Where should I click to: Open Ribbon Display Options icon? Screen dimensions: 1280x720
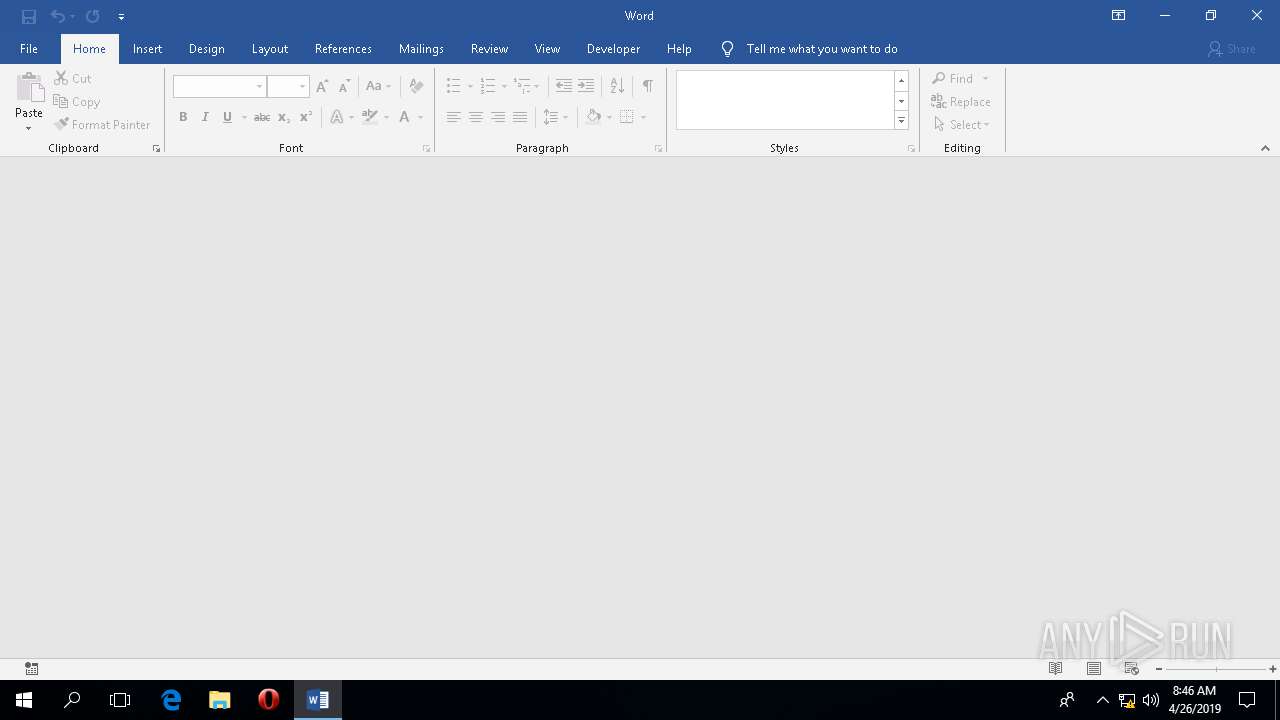click(x=1119, y=16)
